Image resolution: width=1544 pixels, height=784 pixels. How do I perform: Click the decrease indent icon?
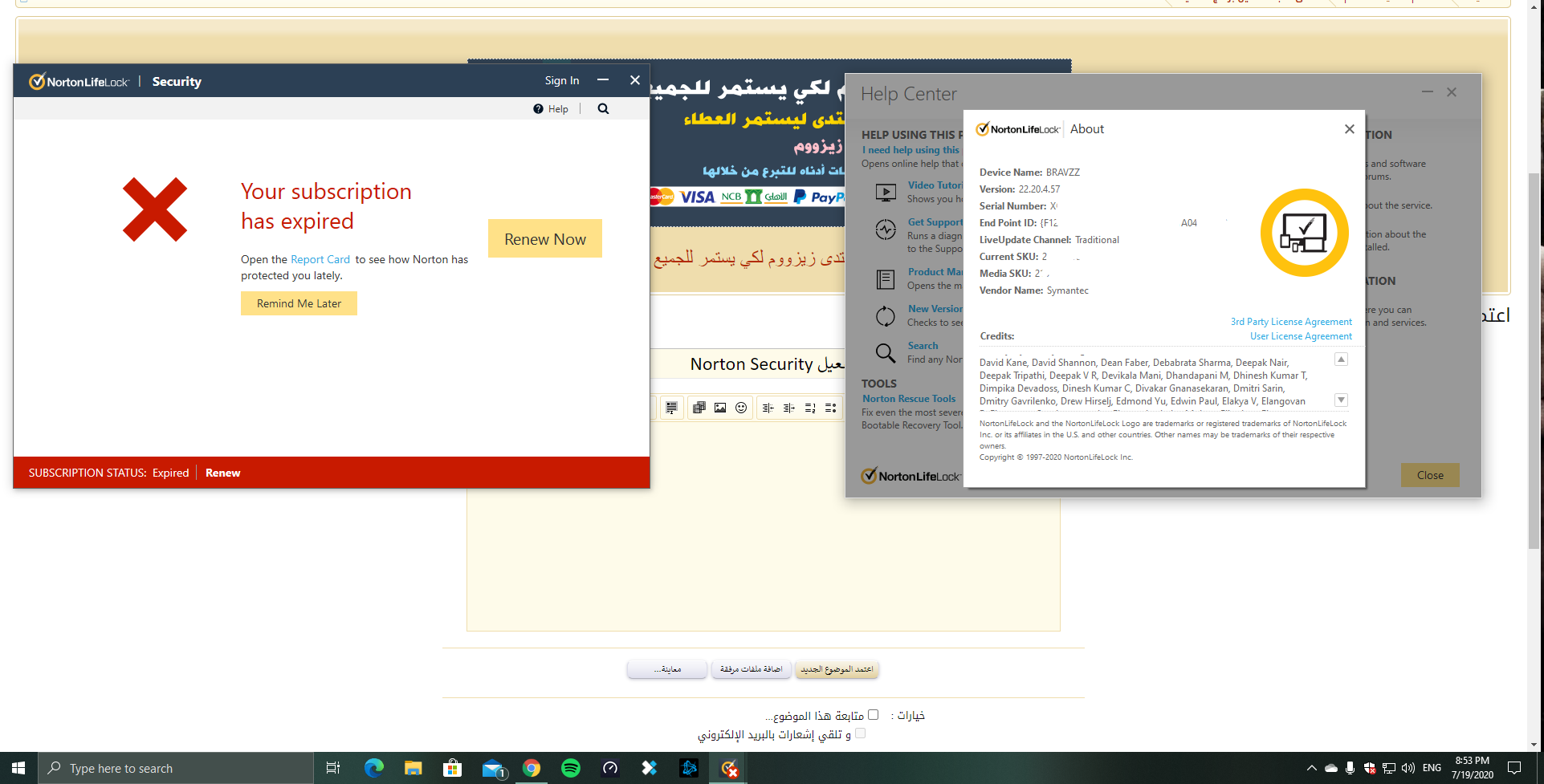(768, 408)
